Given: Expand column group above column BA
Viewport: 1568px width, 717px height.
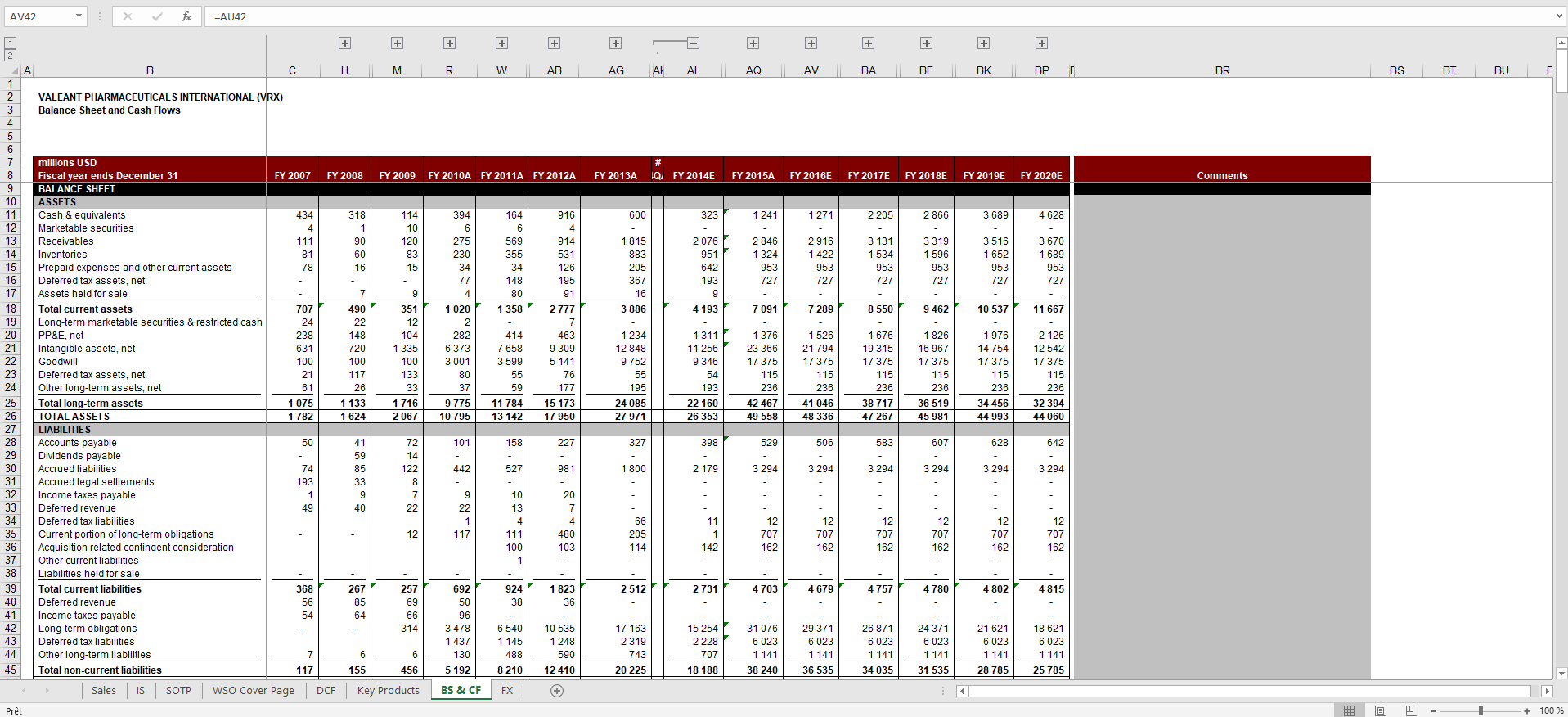Looking at the screenshot, I should pyautogui.click(x=869, y=43).
